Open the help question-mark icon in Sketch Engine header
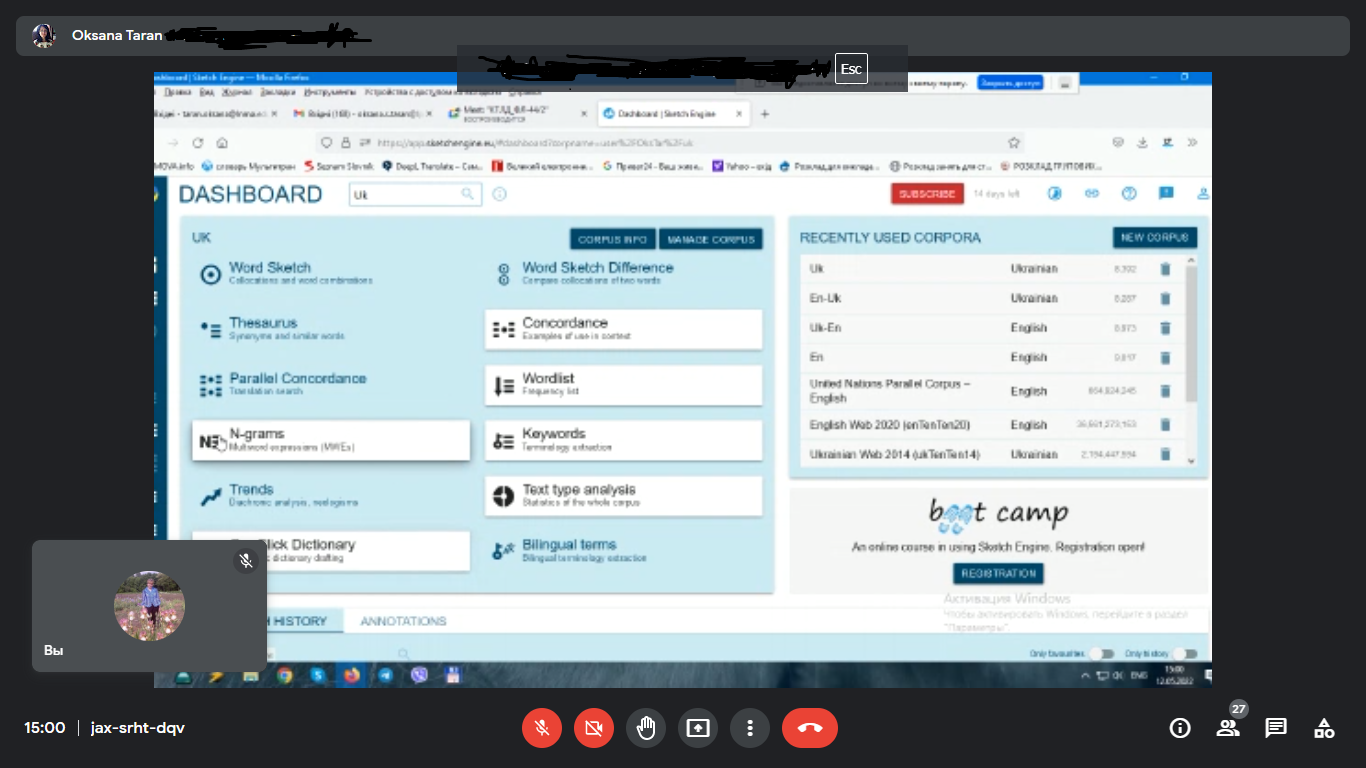Viewport: 1366px width, 768px height. (1129, 194)
